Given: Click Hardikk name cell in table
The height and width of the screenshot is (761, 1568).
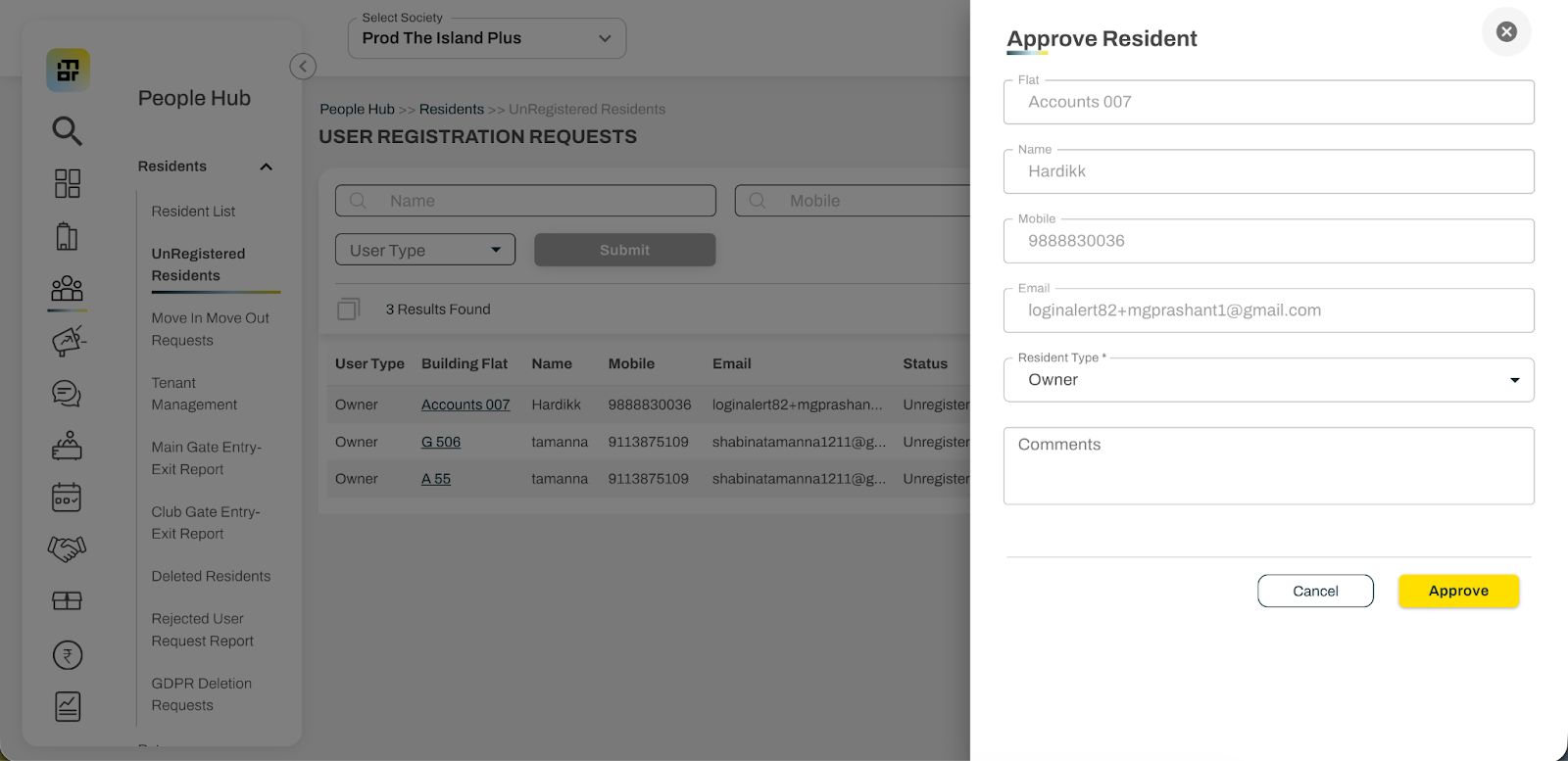Looking at the screenshot, I should [556, 404].
